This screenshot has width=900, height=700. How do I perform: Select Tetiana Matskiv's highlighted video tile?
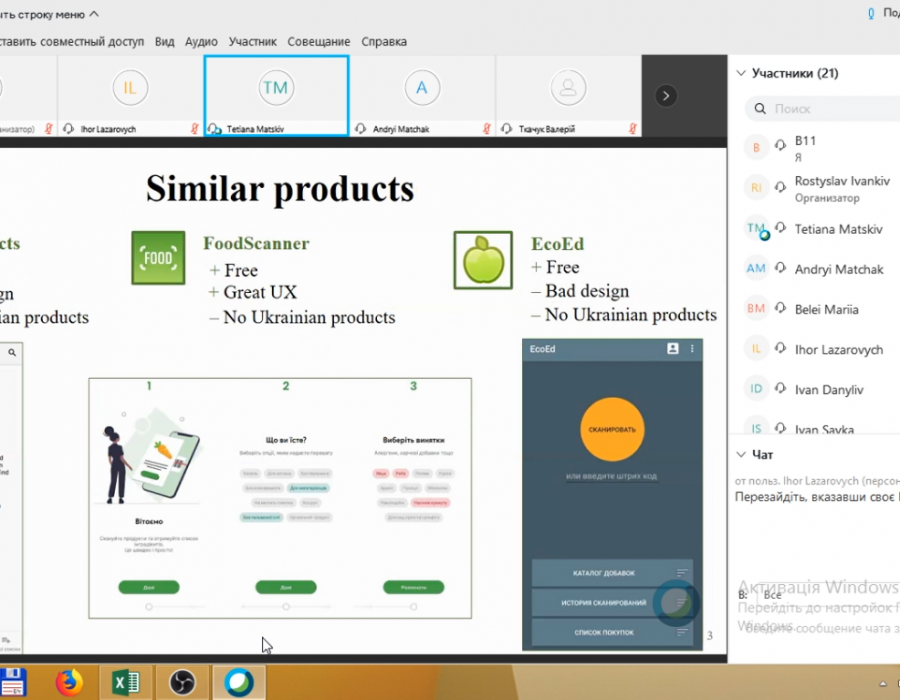[x=276, y=95]
